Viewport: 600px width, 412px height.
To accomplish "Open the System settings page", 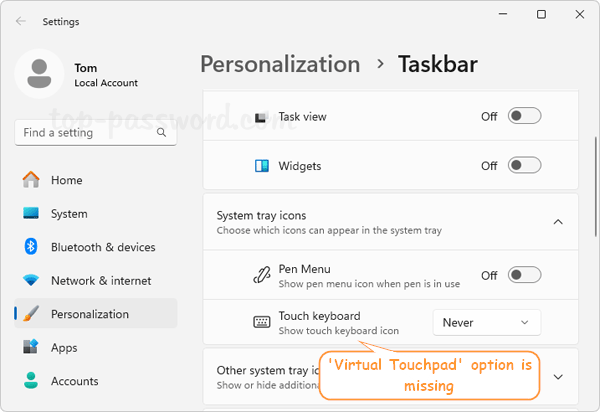I will click(69, 214).
